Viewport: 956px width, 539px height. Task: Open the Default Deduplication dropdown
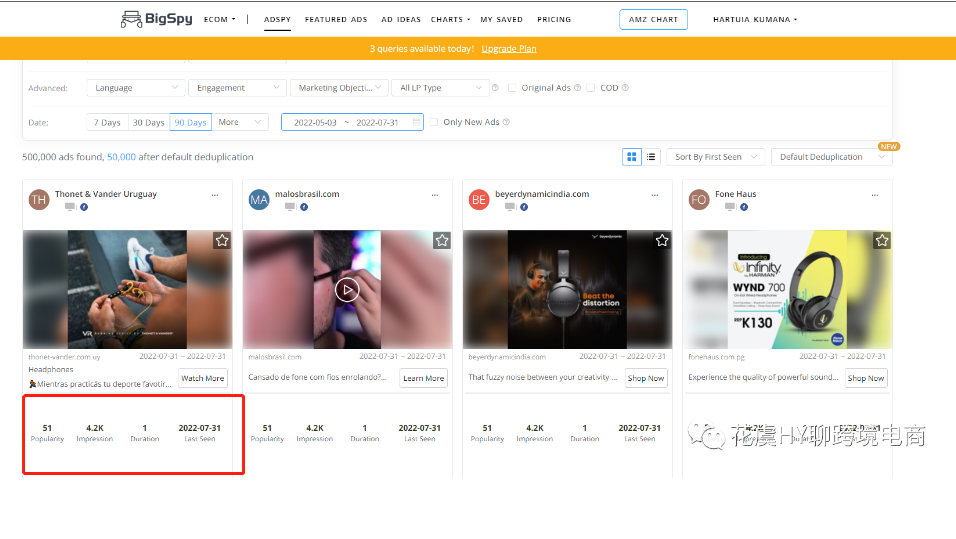[831, 157]
